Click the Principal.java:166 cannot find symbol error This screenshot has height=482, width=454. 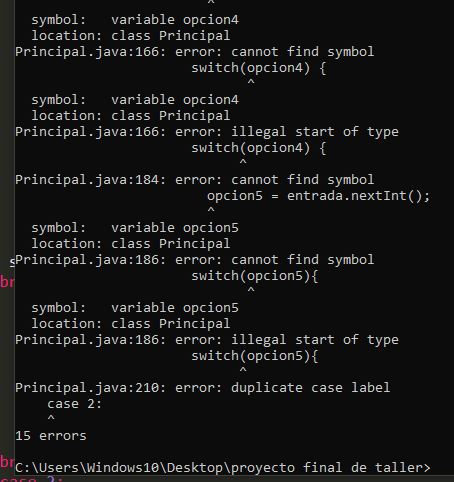(x=195, y=52)
